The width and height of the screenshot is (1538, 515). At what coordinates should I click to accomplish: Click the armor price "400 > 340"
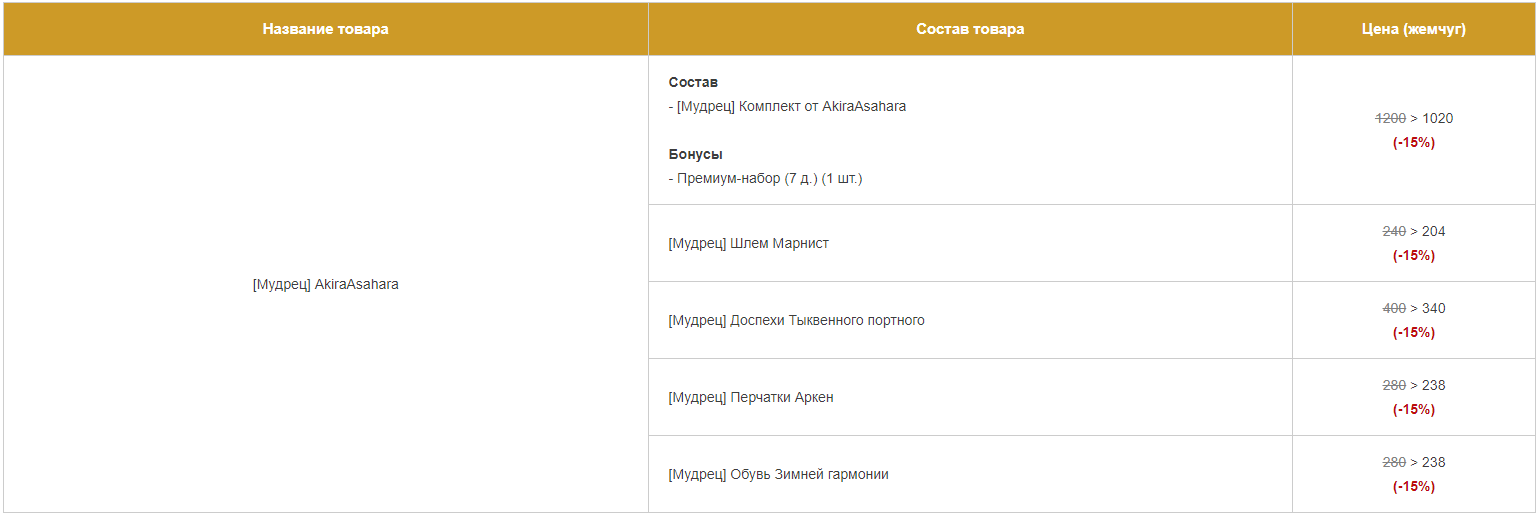(x=1413, y=308)
